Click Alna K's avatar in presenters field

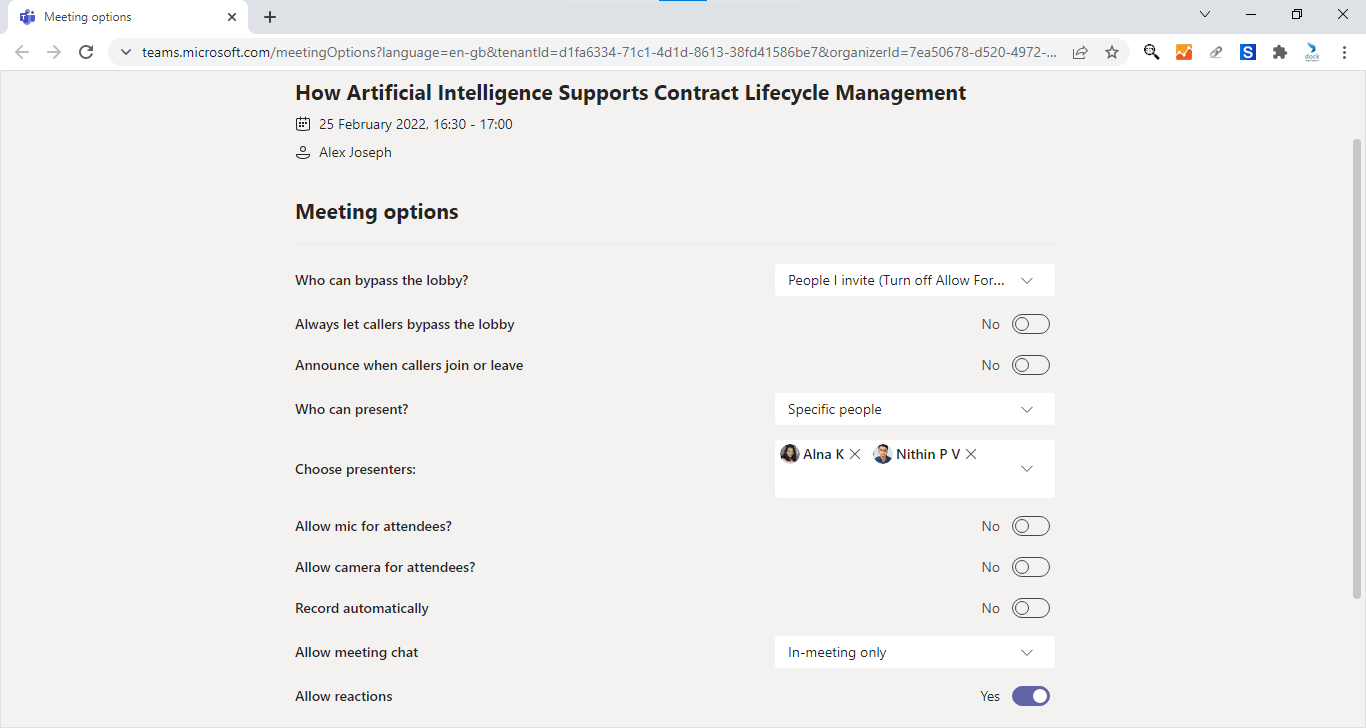pyautogui.click(x=789, y=453)
